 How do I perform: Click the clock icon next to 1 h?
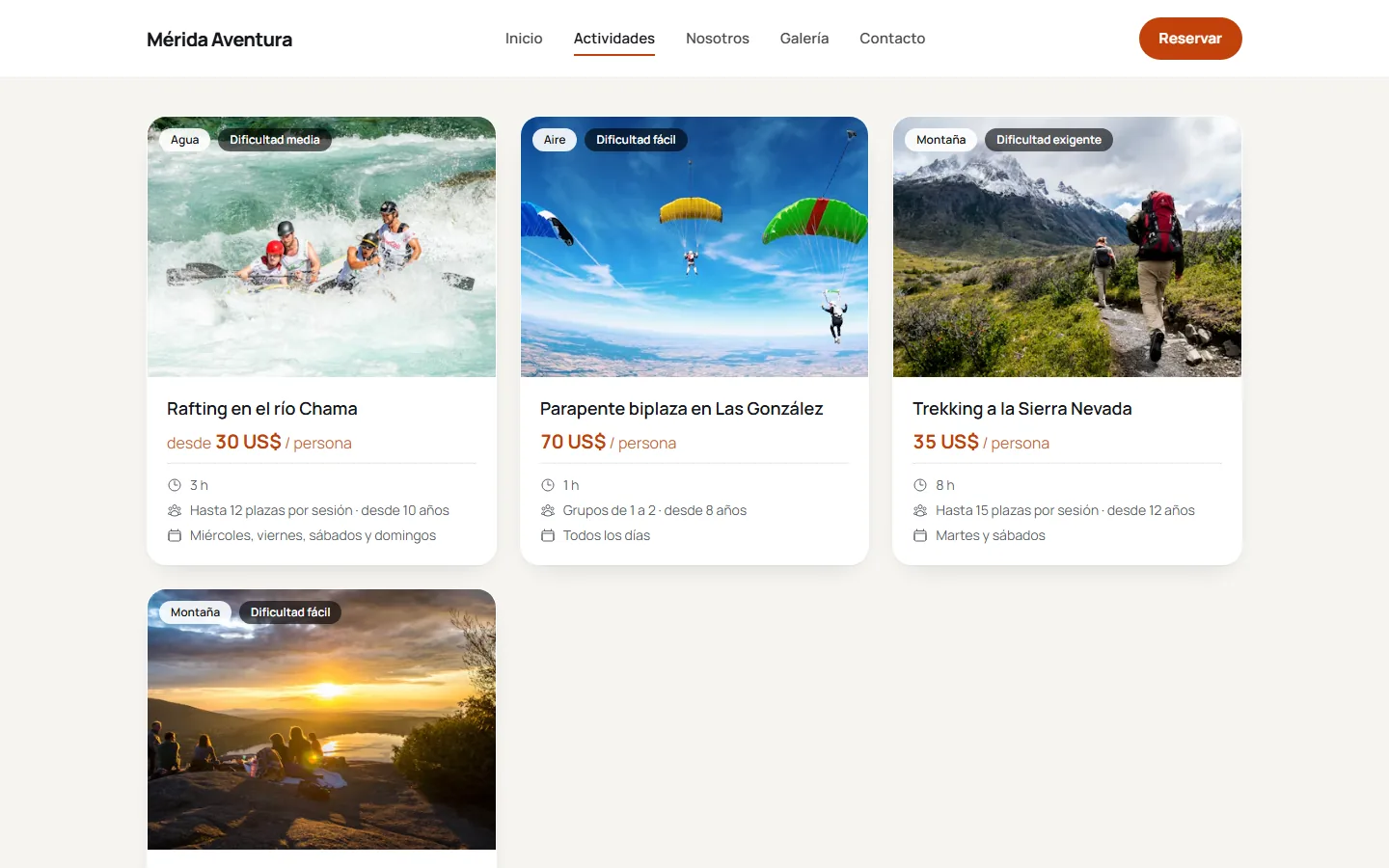548,485
